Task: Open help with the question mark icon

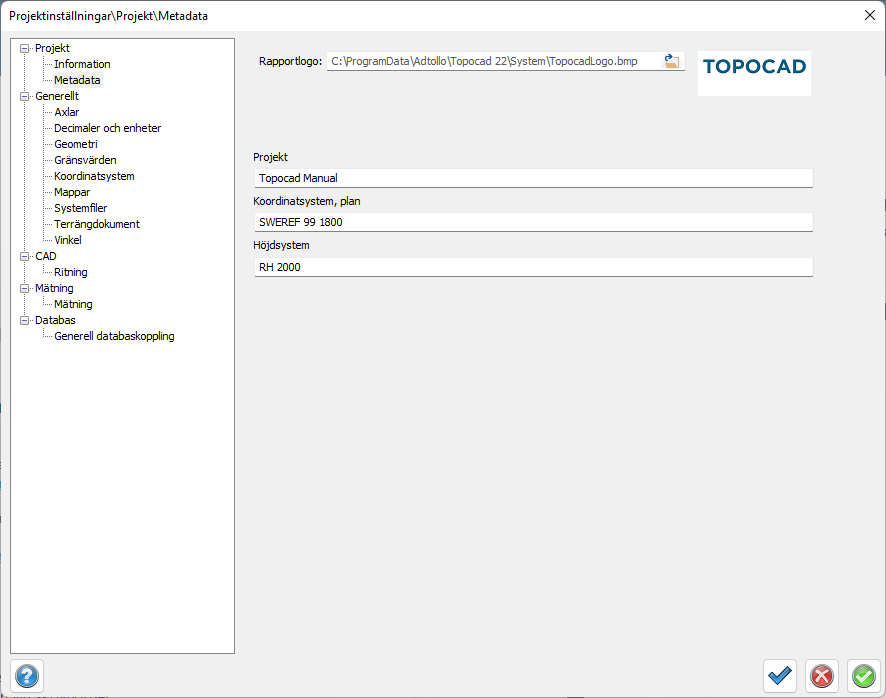Action: tap(27, 676)
